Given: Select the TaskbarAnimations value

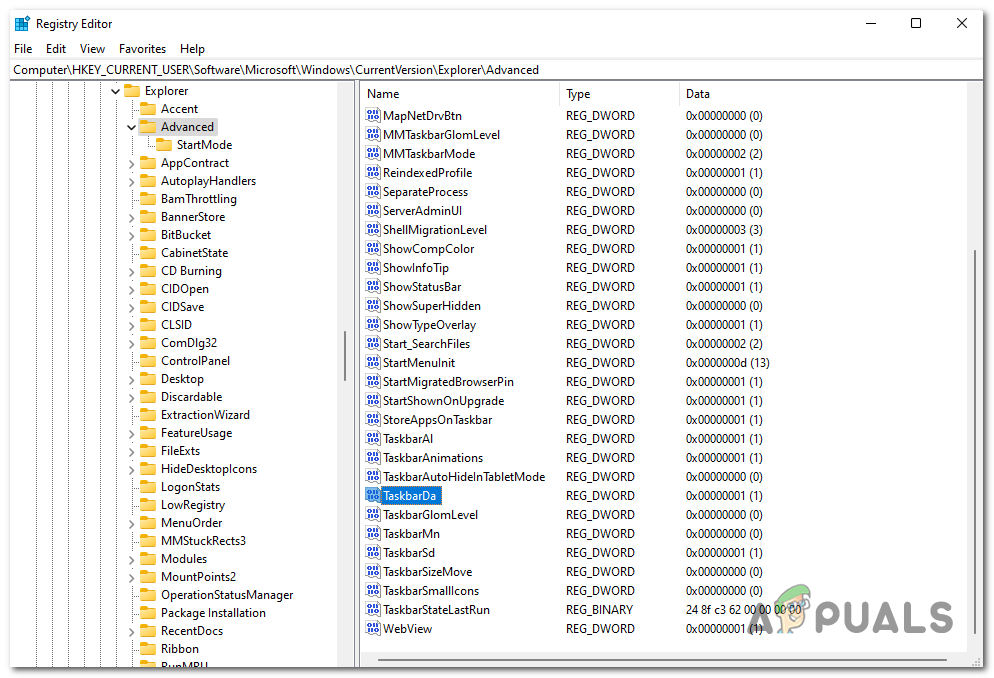Looking at the screenshot, I should click(433, 457).
